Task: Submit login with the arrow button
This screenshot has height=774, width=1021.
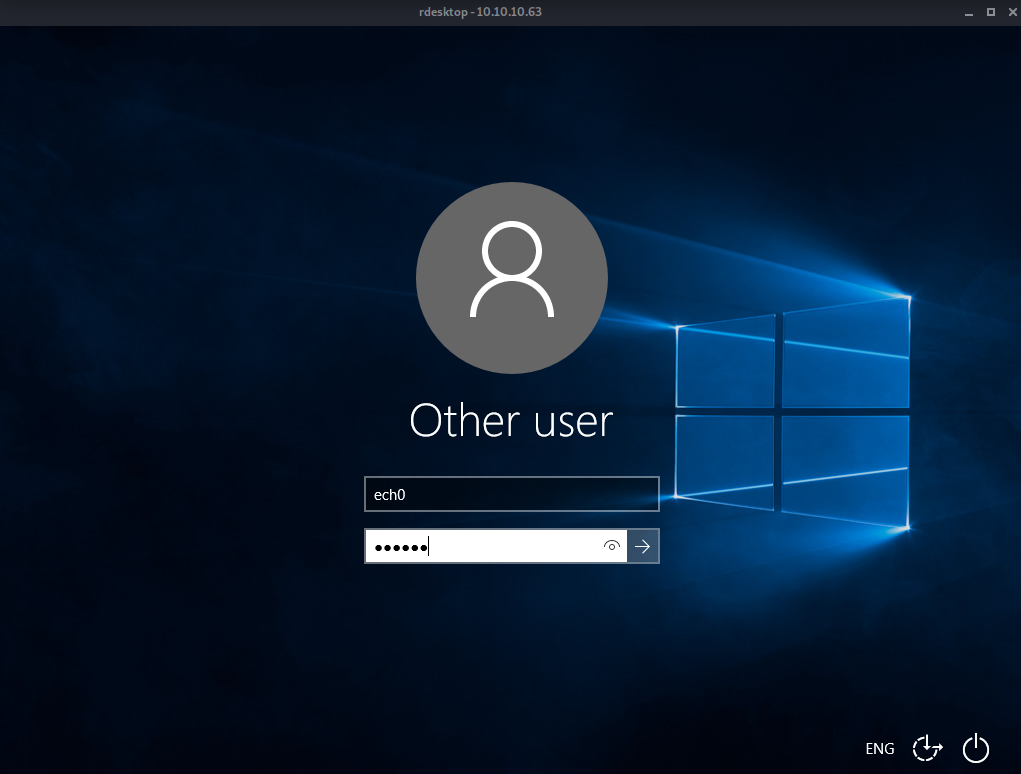Action: (643, 546)
